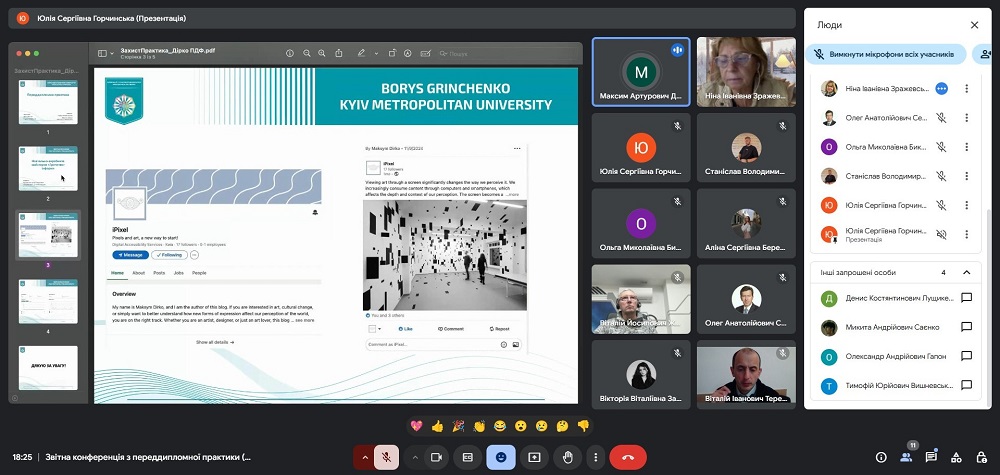Expand camera video settings arrow

(413, 457)
